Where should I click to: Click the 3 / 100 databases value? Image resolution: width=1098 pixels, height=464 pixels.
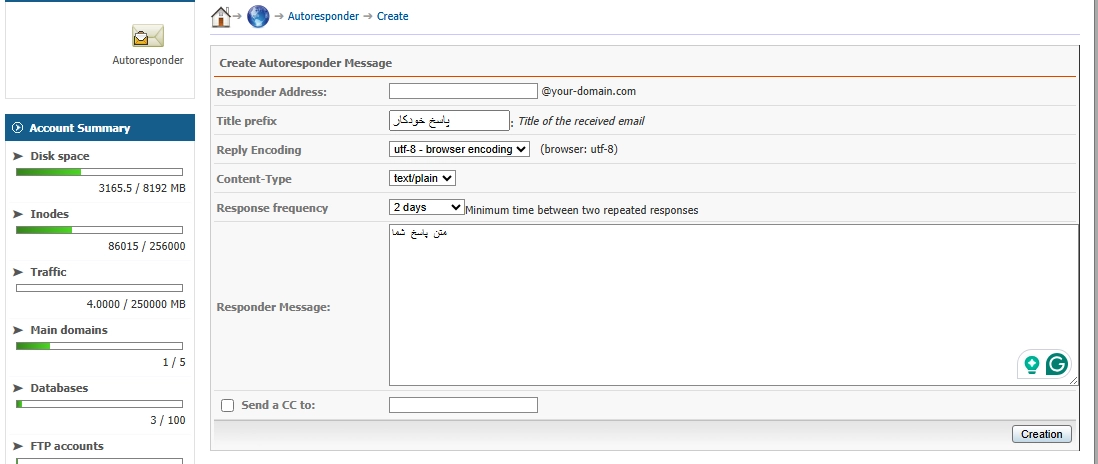coord(168,421)
